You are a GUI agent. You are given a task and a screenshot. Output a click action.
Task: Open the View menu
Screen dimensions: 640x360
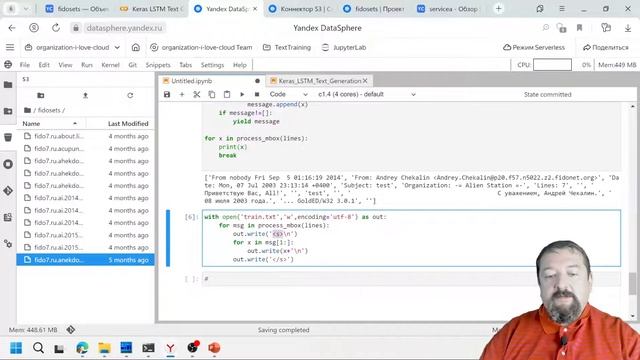coord(65,65)
